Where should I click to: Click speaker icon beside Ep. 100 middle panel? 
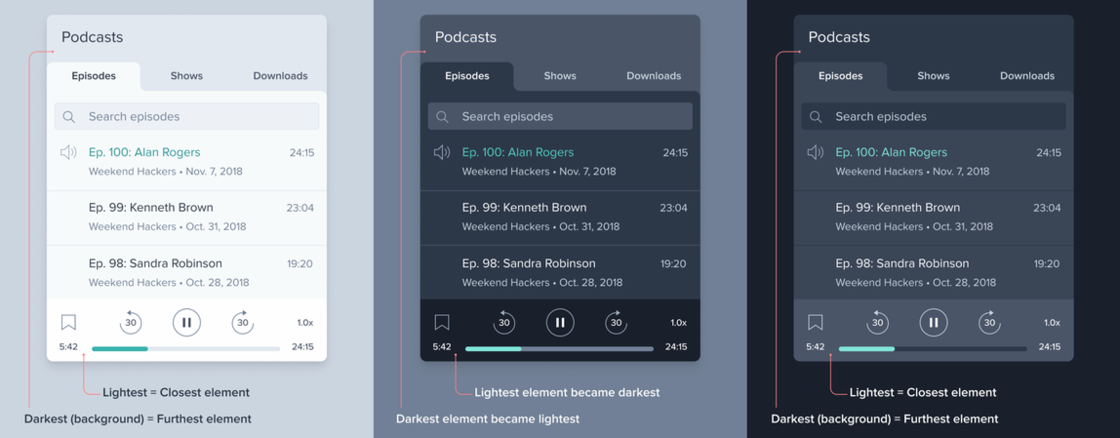coord(442,152)
